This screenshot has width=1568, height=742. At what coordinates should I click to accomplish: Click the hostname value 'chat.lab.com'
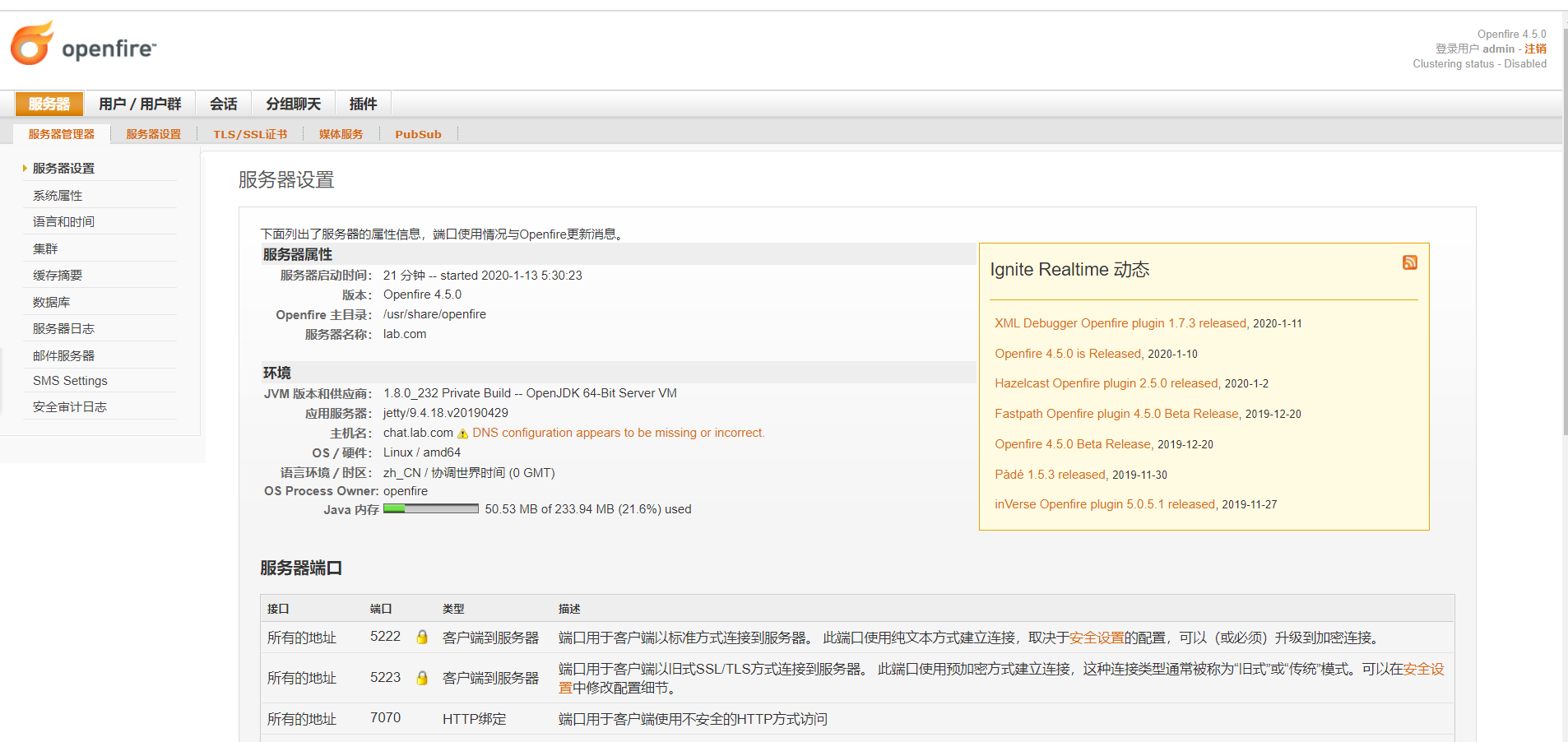tap(418, 433)
